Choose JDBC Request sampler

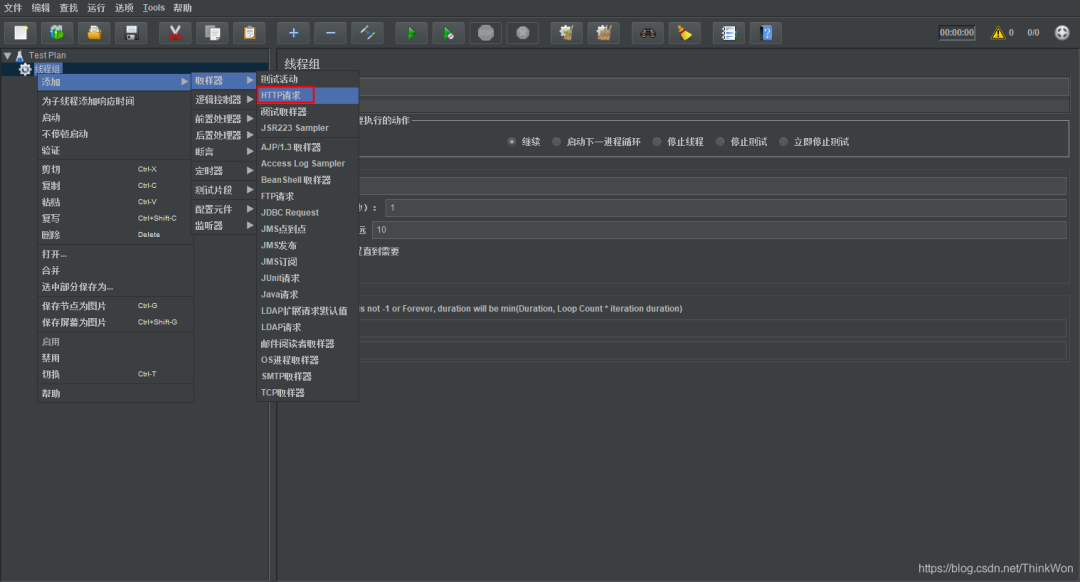(308, 213)
